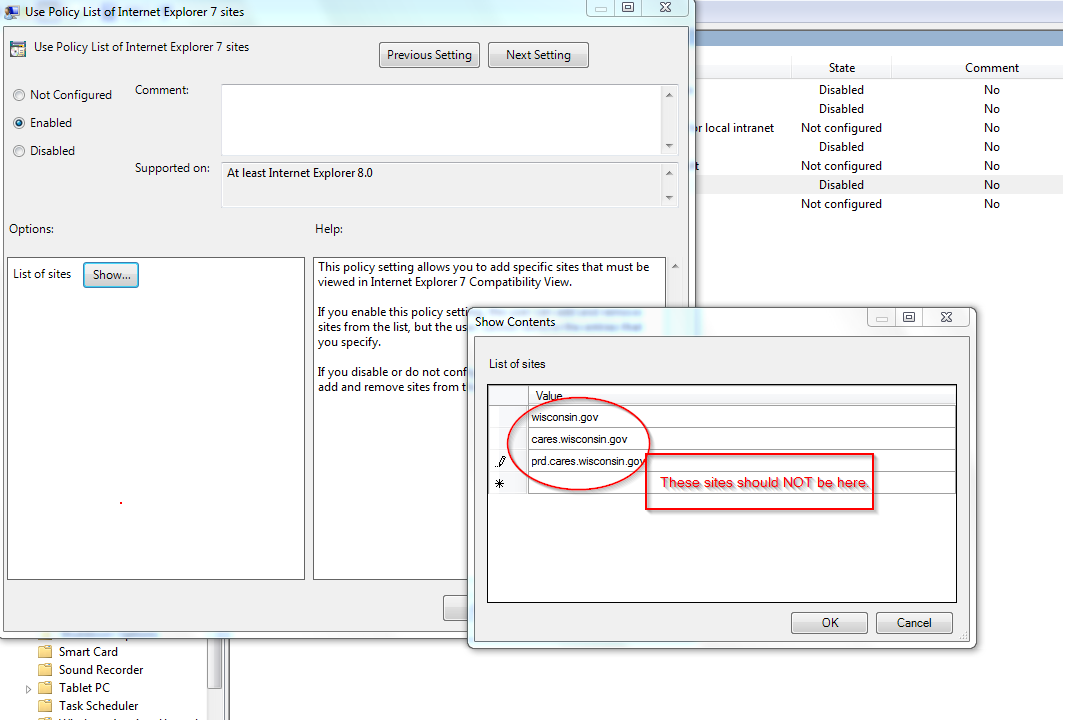Click the Smart Card folder icon
Viewport: 1066px width, 720px height.
point(46,651)
